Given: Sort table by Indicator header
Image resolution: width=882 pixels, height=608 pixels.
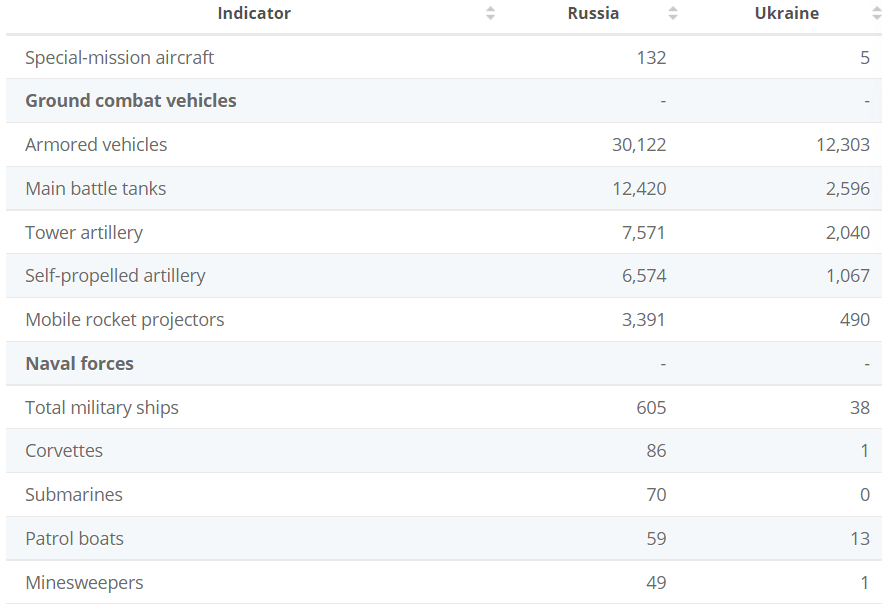Looking at the screenshot, I should pyautogui.click(x=254, y=13).
